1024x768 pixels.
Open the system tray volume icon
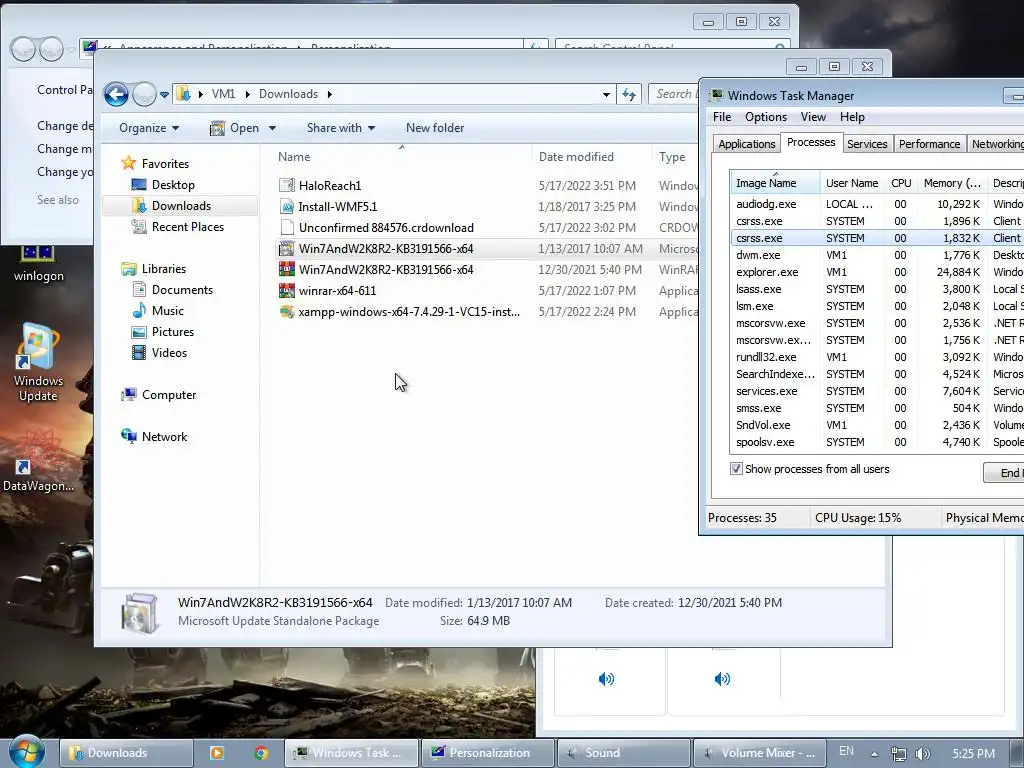pos(922,754)
